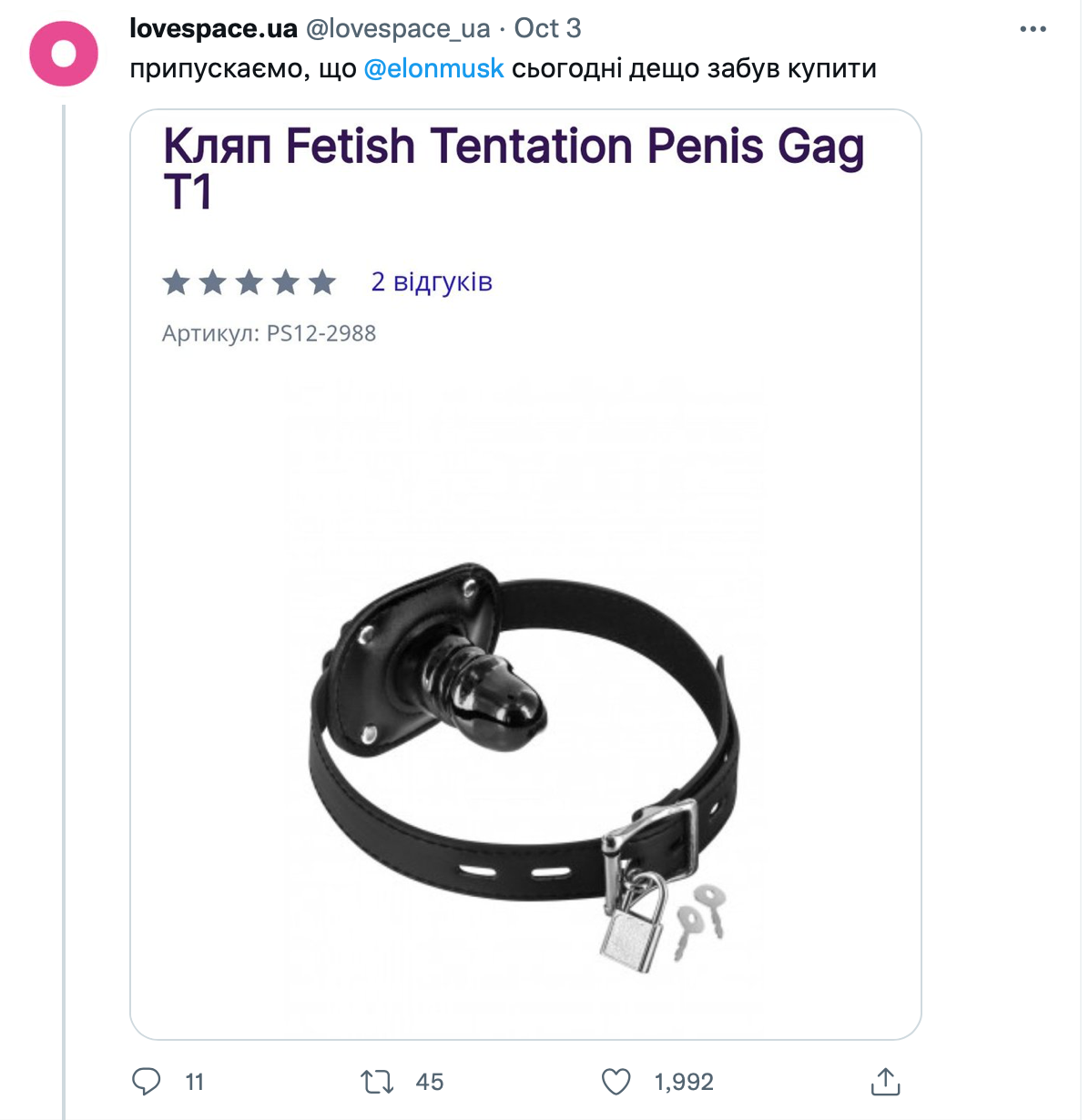Open the lovespace.ua profile avatar

point(64,54)
